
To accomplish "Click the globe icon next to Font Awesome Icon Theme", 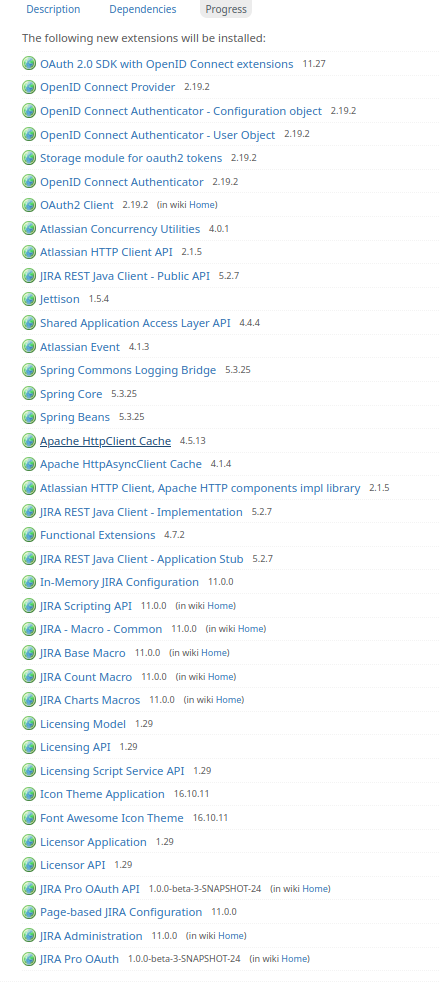I will pyautogui.click(x=29, y=818).
